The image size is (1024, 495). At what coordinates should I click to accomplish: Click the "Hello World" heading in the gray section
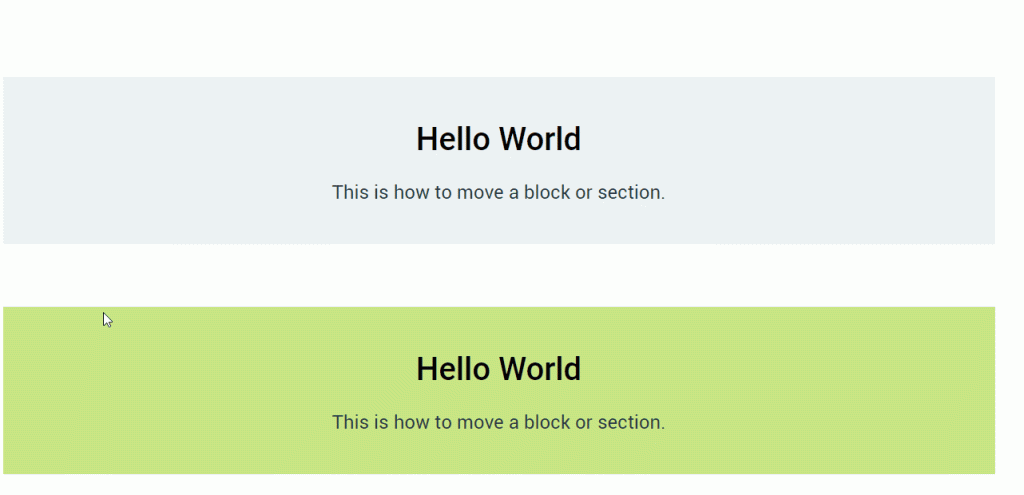click(x=498, y=139)
